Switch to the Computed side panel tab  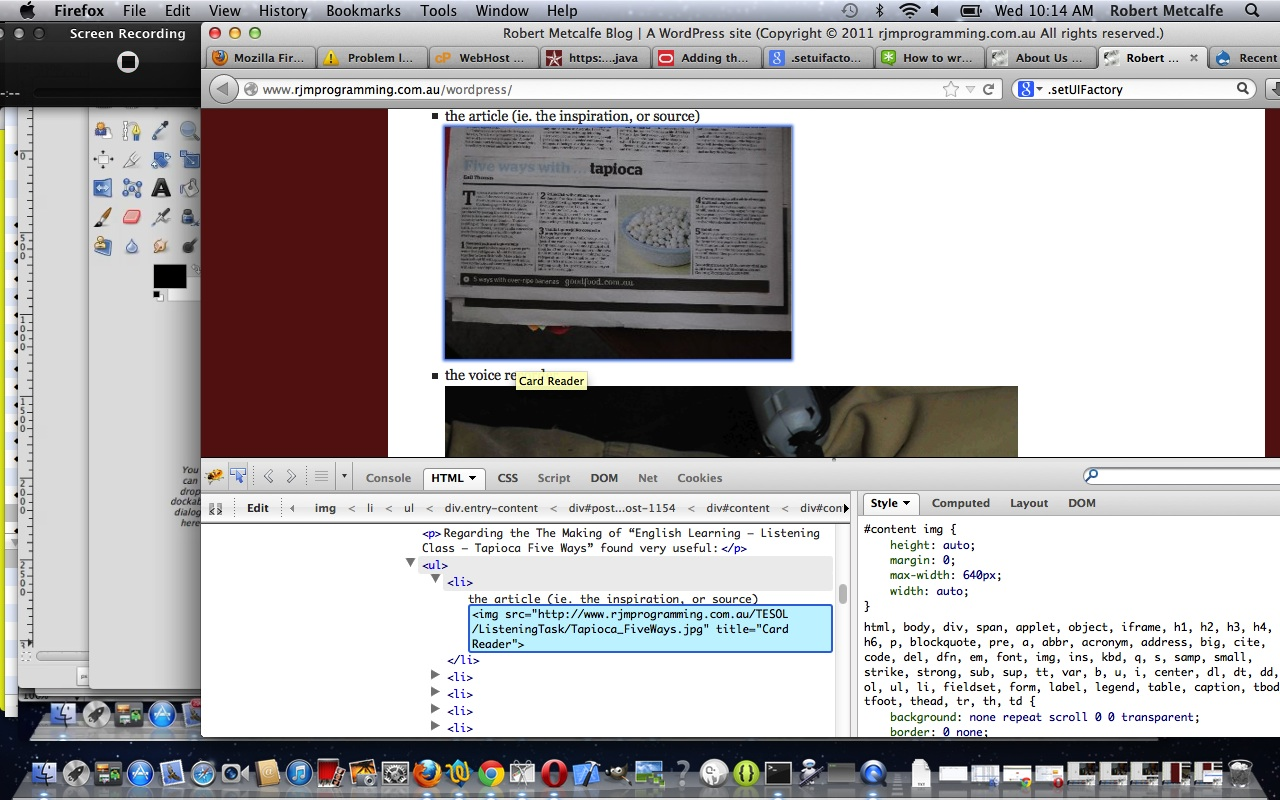960,503
